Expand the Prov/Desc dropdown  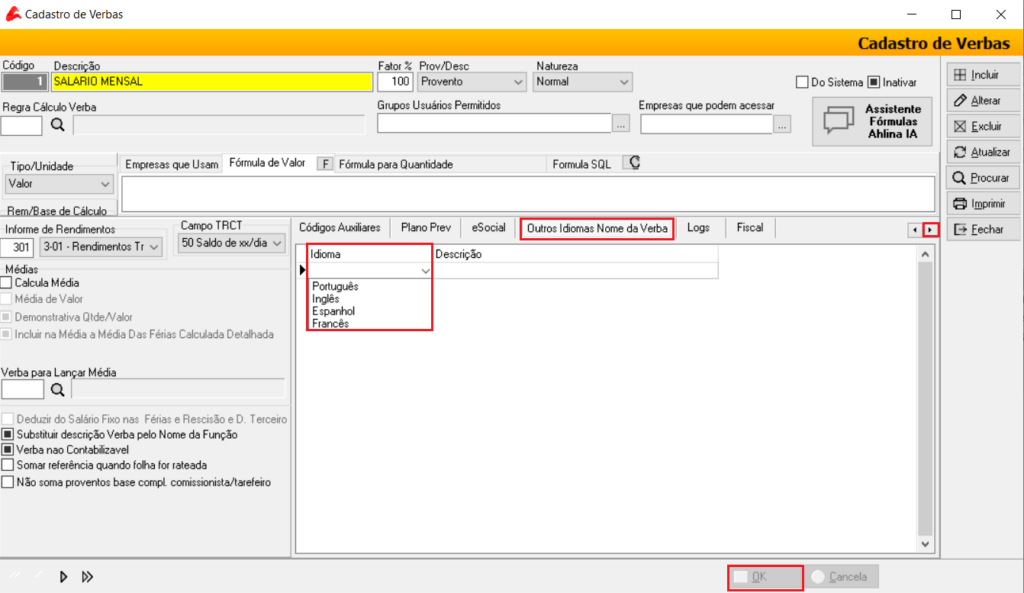(518, 82)
